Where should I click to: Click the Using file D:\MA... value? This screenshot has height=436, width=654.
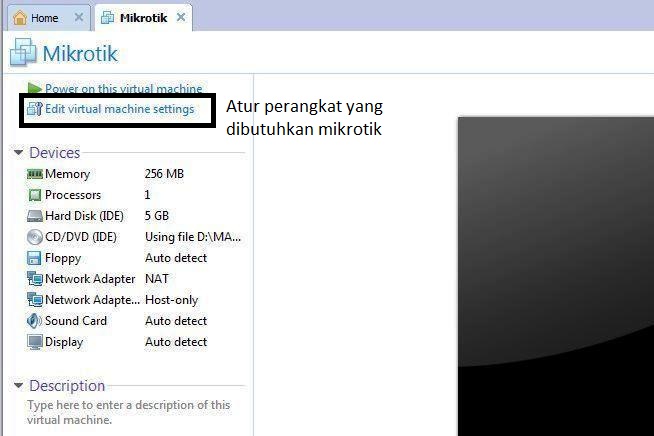193,237
